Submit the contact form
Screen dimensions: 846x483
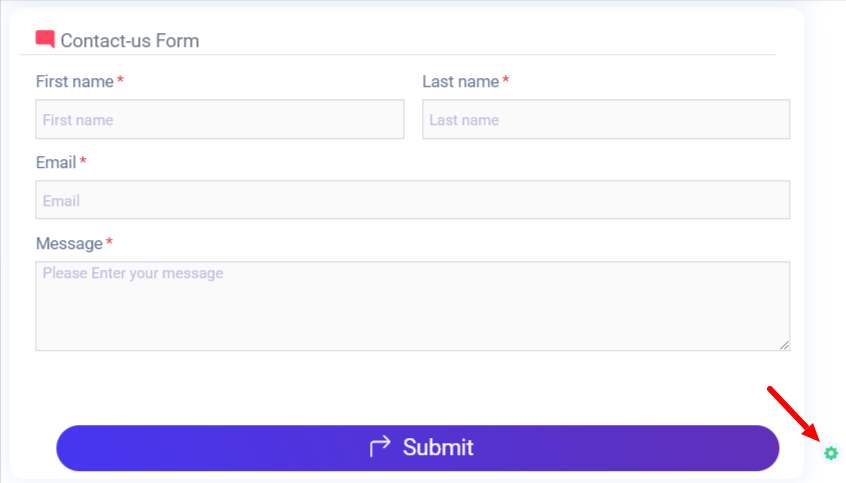(418, 447)
